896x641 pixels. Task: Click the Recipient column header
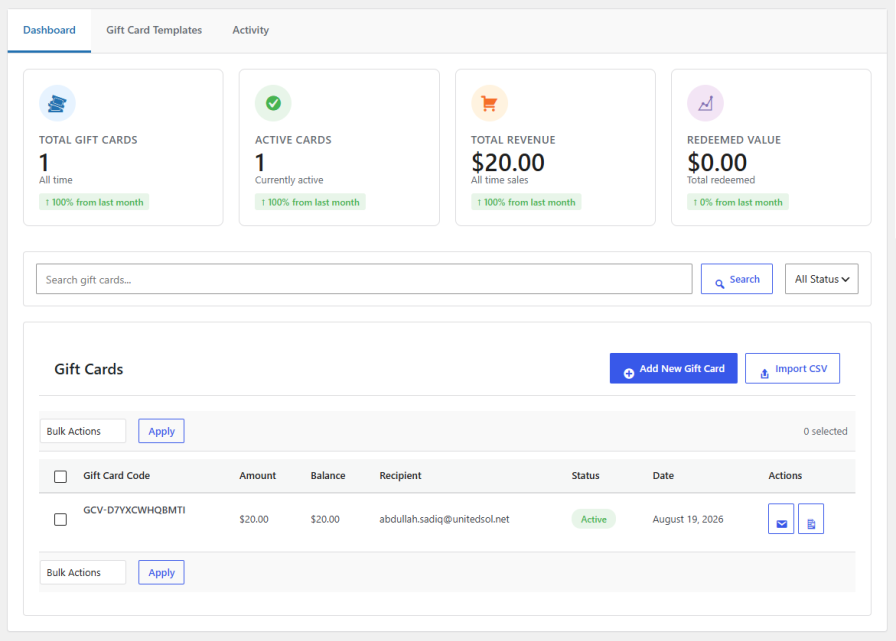click(401, 476)
